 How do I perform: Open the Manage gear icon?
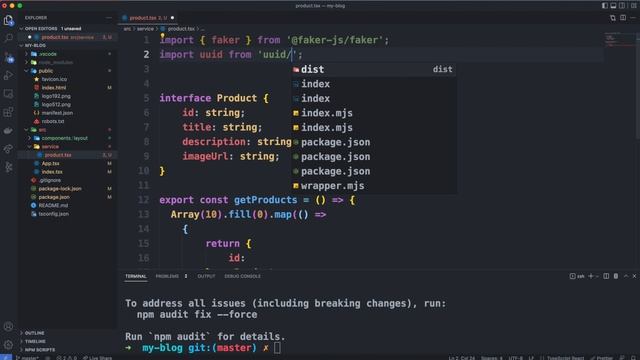pyautogui.click(x=8, y=345)
